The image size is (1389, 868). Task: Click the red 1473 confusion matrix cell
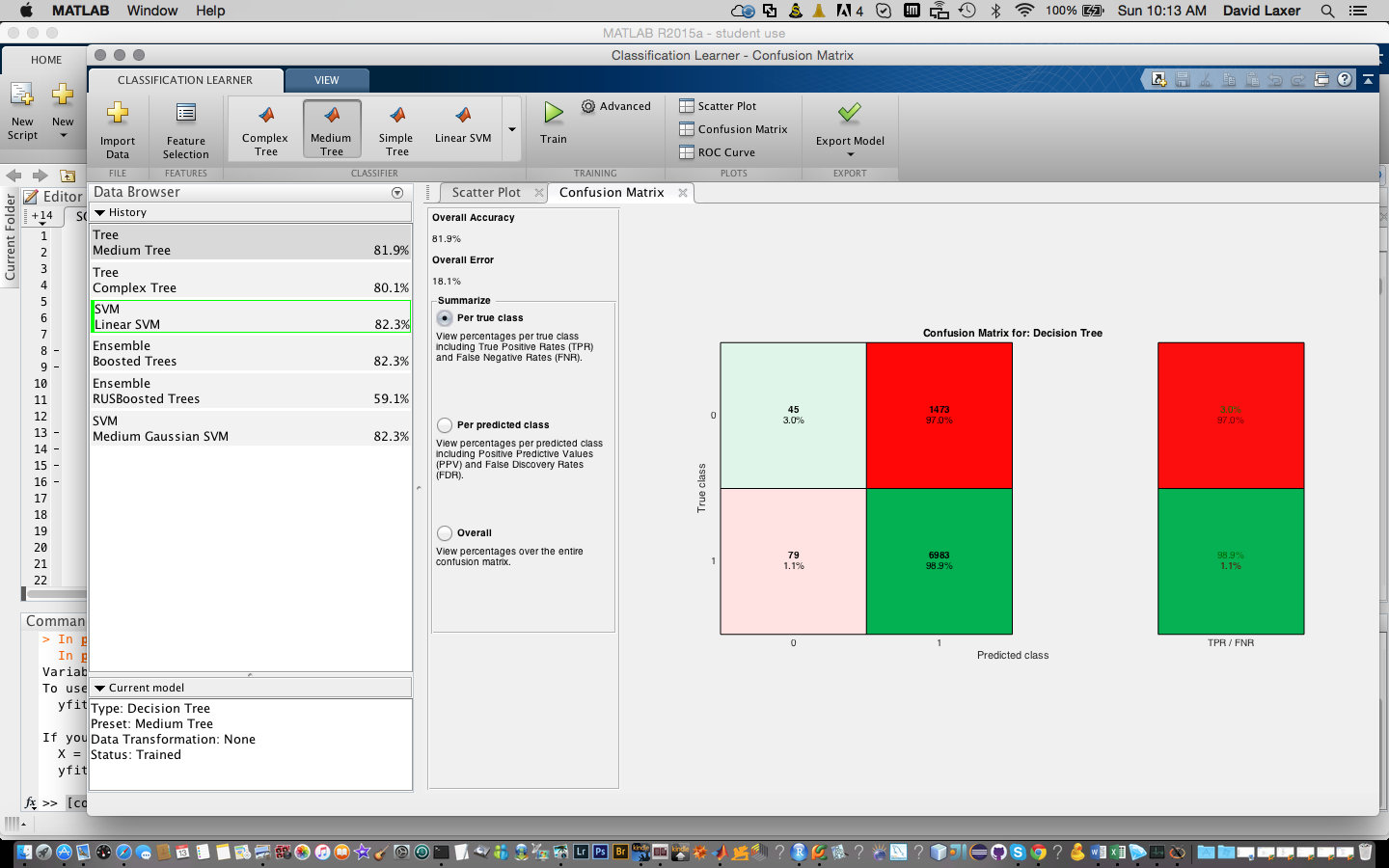point(940,416)
